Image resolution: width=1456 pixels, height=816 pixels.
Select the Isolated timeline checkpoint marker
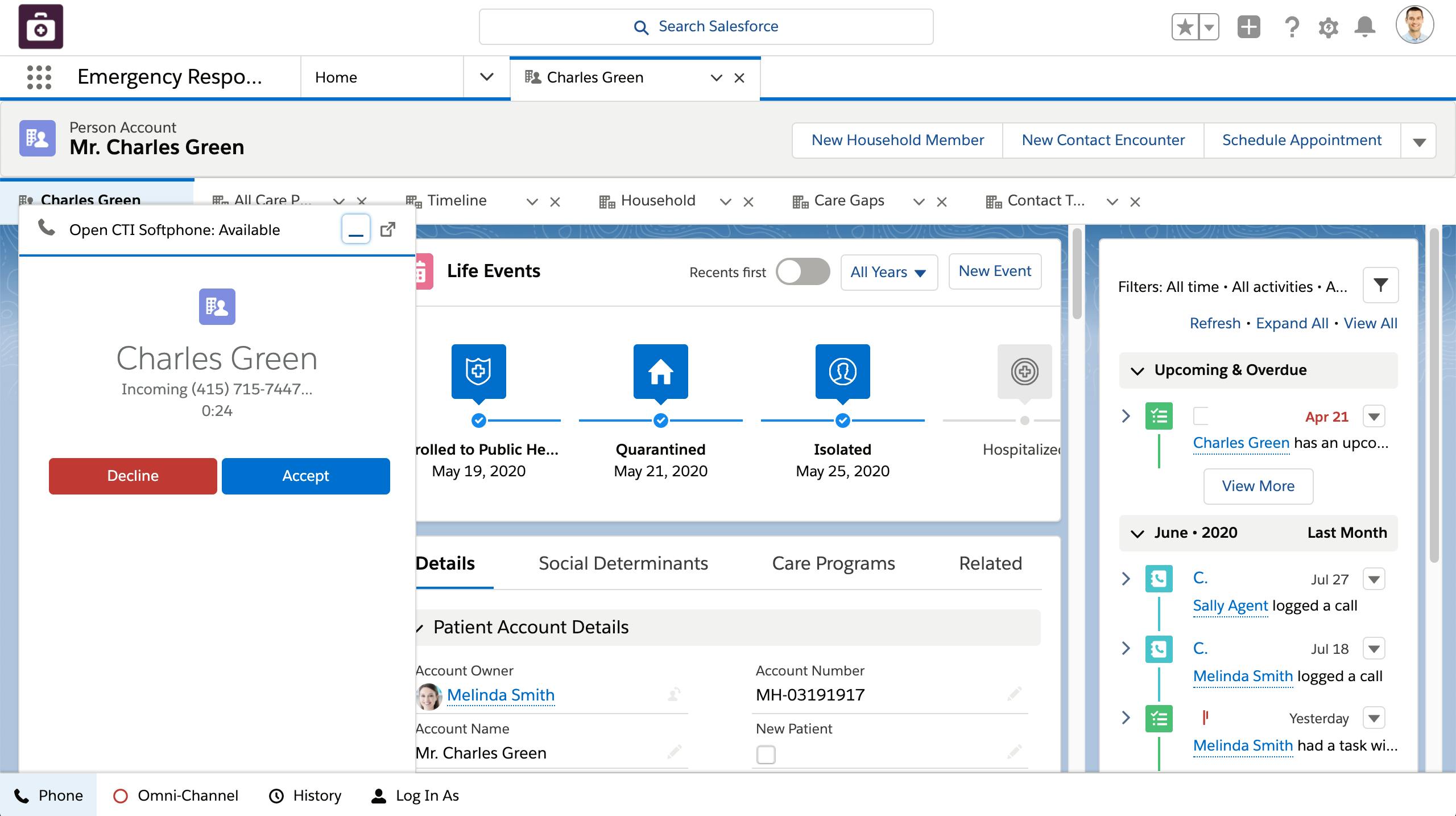pos(843,421)
